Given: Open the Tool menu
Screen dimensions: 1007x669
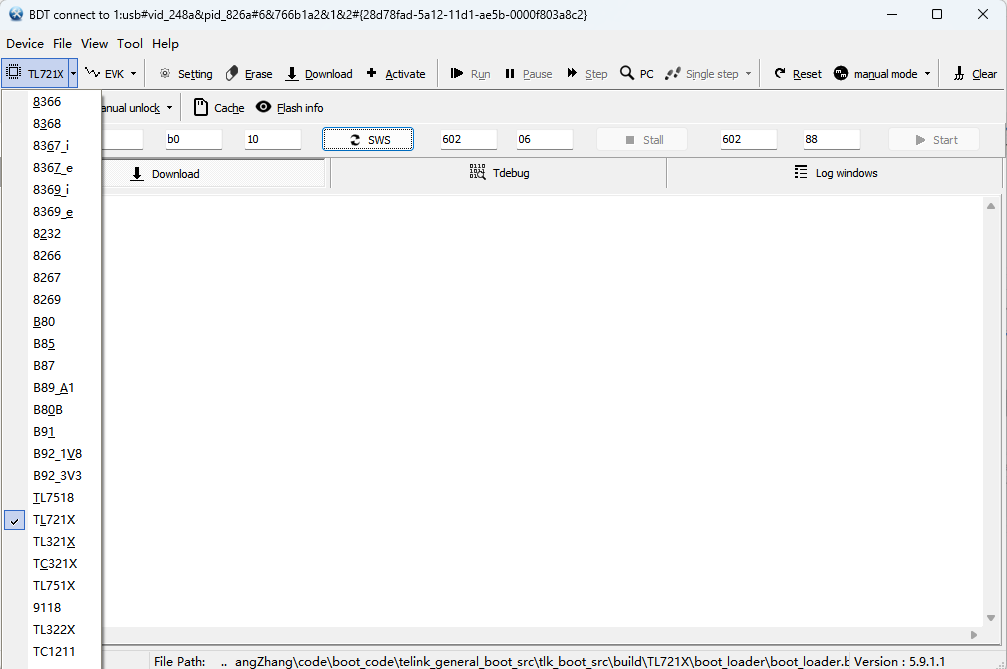Looking at the screenshot, I should tap(130, 44).
